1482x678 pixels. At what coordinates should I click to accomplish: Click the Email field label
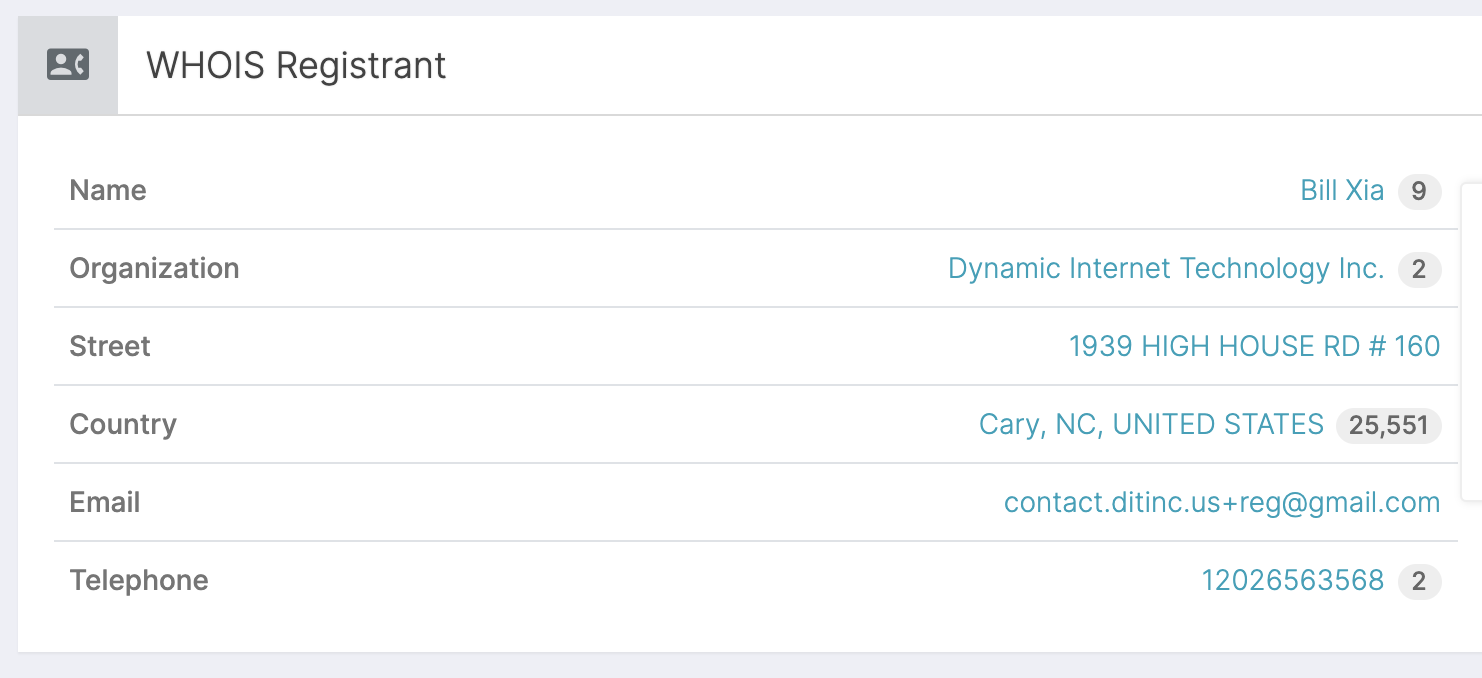click(x=105, y=502)
